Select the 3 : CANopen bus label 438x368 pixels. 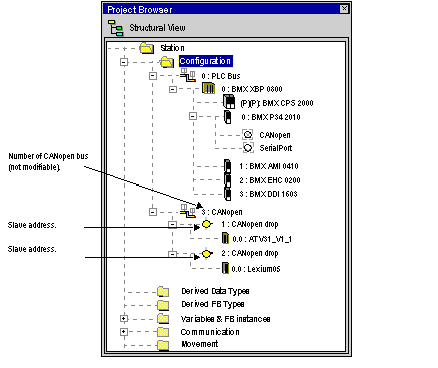[x=222, y=212]
